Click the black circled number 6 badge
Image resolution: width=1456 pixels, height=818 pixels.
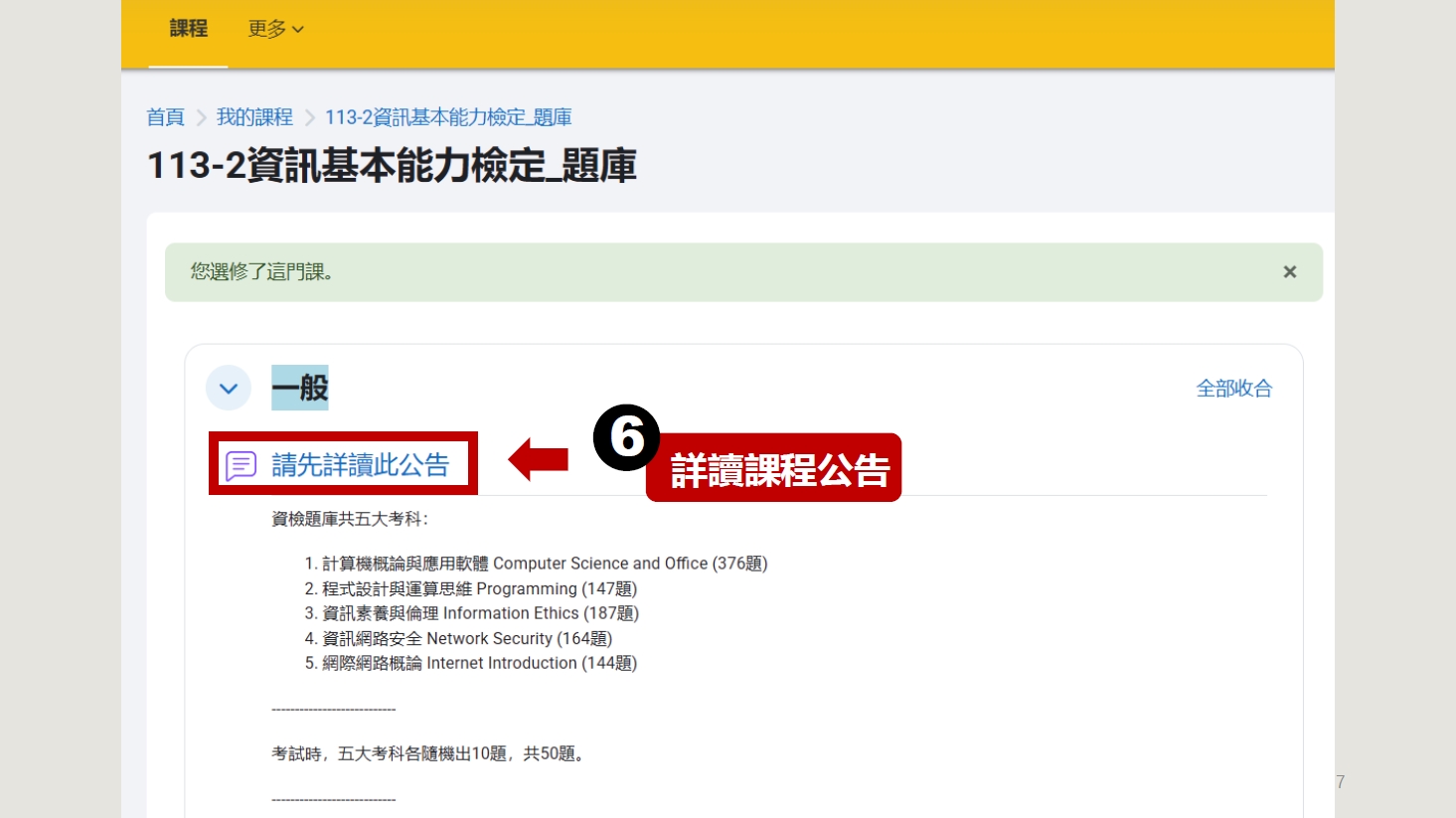626,437
